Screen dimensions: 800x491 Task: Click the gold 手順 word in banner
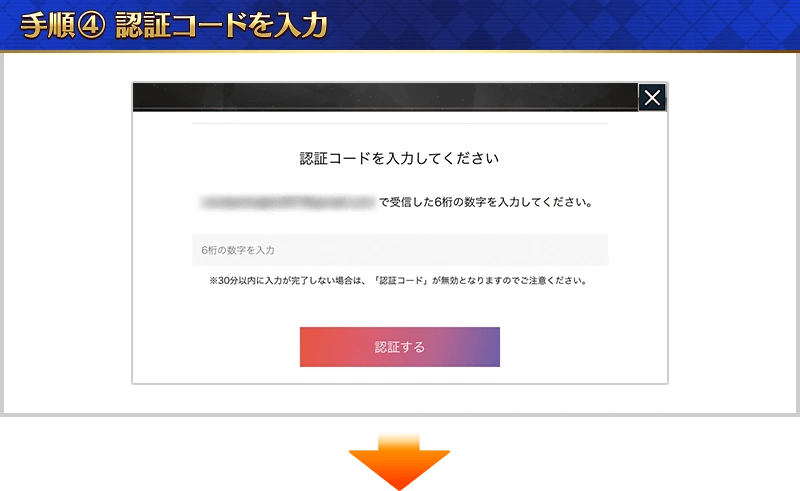48,26
